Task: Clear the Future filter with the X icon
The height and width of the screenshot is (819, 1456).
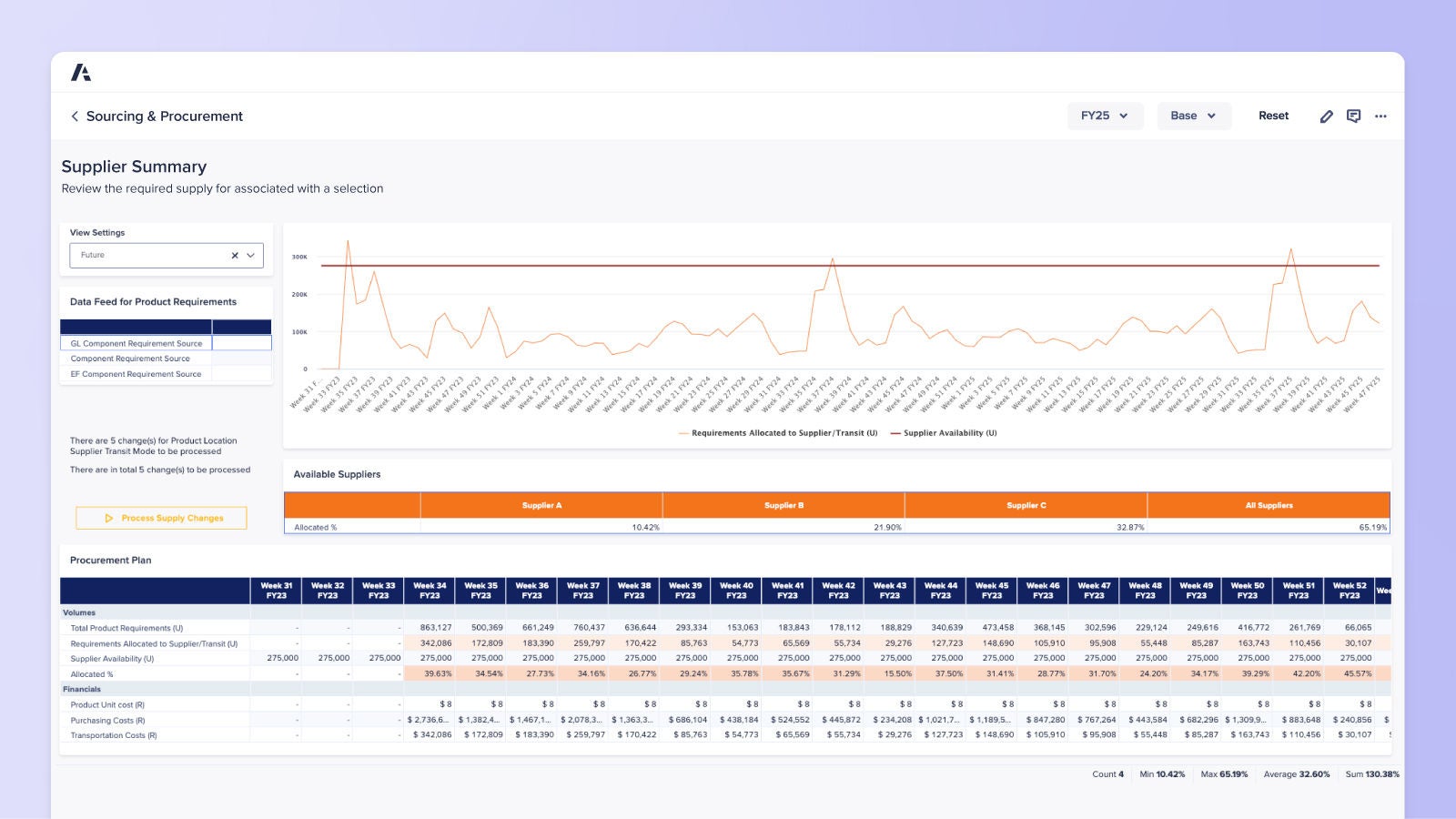Action: [234, 255]
